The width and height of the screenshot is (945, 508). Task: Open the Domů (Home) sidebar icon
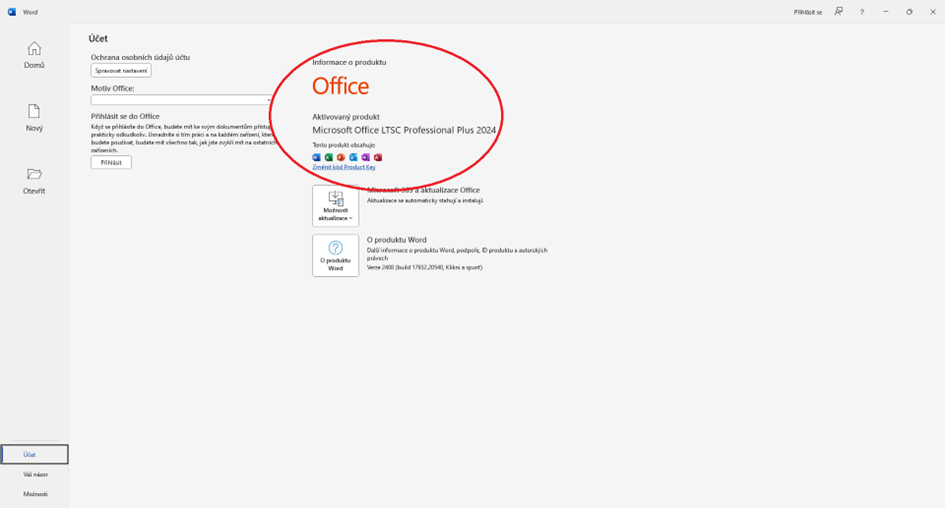pyautogui.click(x=34, y=54)
